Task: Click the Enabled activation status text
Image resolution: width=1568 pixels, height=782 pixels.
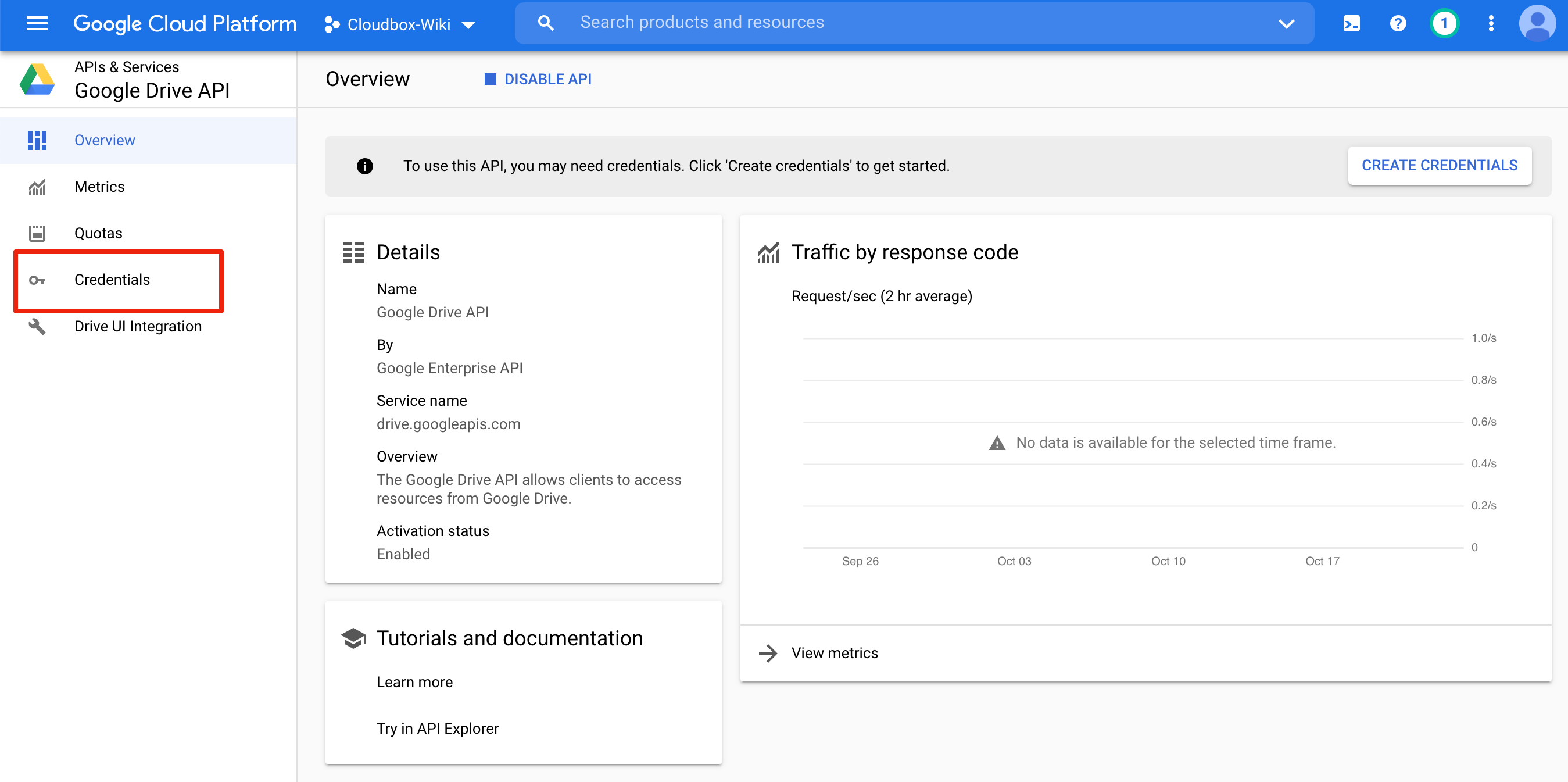Action: 403,555
